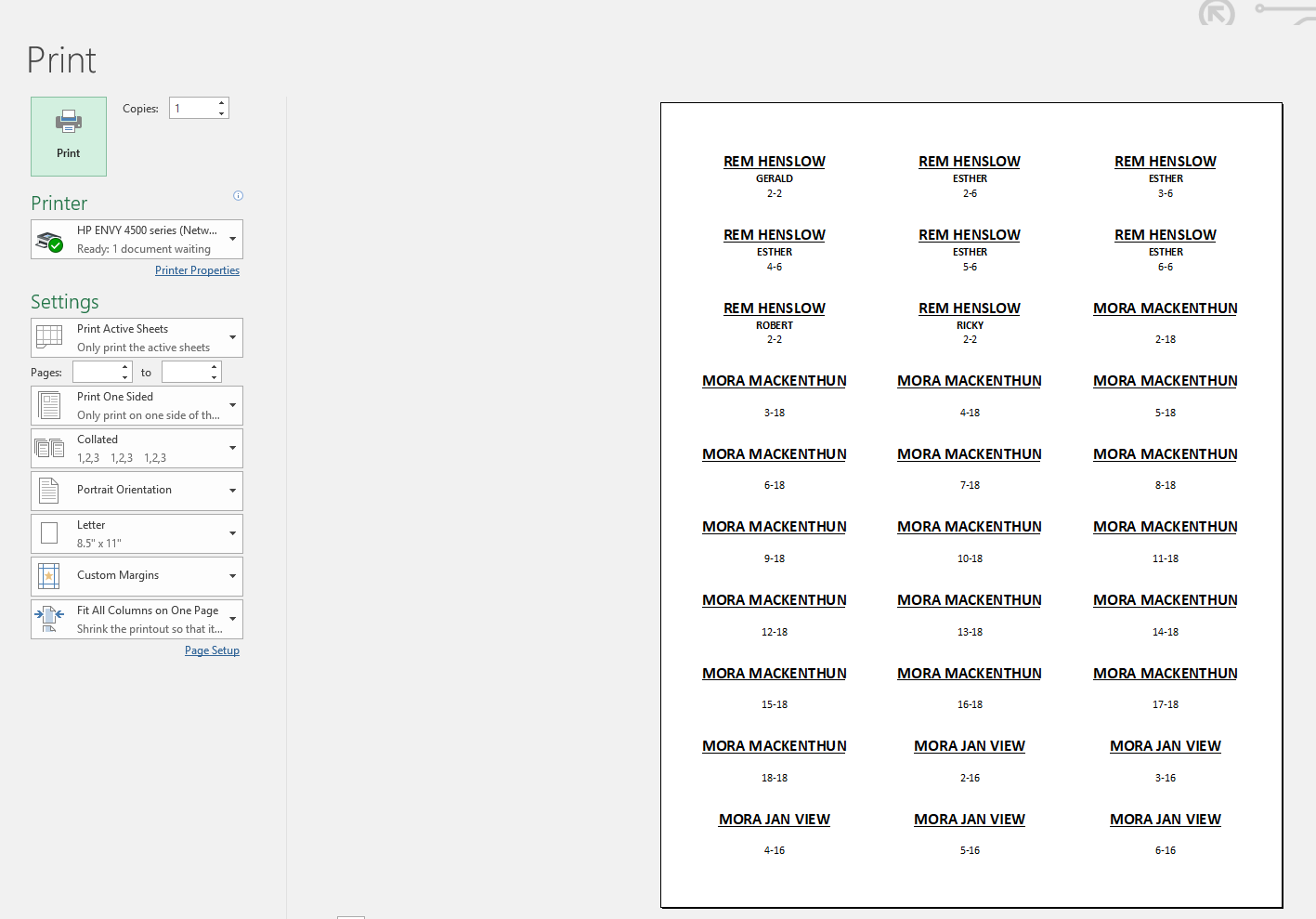This screenshot has width=1316, height=919.
Task: Click the Fit All Columns scaling icon
Action: [x=49, y=619]
